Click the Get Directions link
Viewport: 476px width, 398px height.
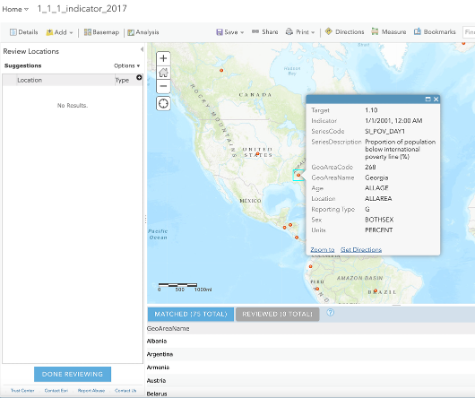click(361, 250)
